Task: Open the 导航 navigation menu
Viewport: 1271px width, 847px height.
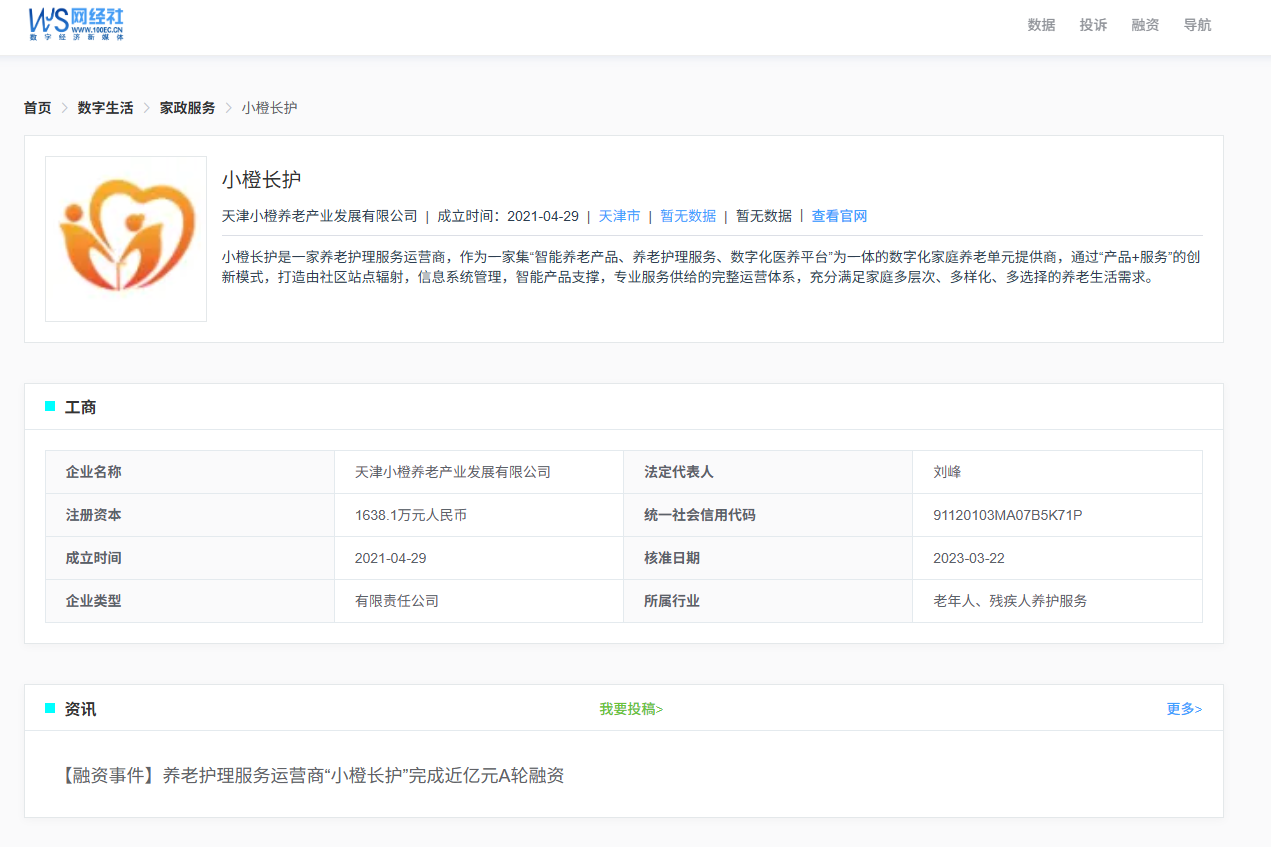Action: (x=1197, y=25)
